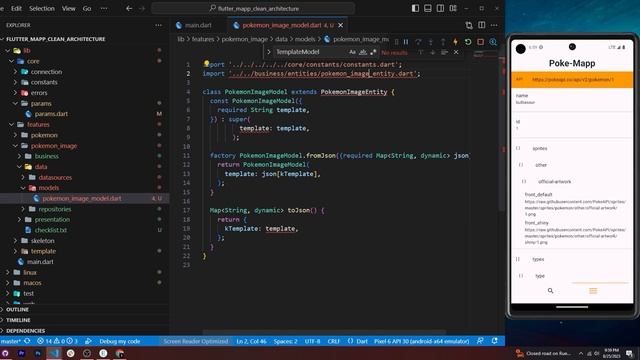Go to previous match in find widget
Screen dimensions: 640x360
click(x=420, y=52)
